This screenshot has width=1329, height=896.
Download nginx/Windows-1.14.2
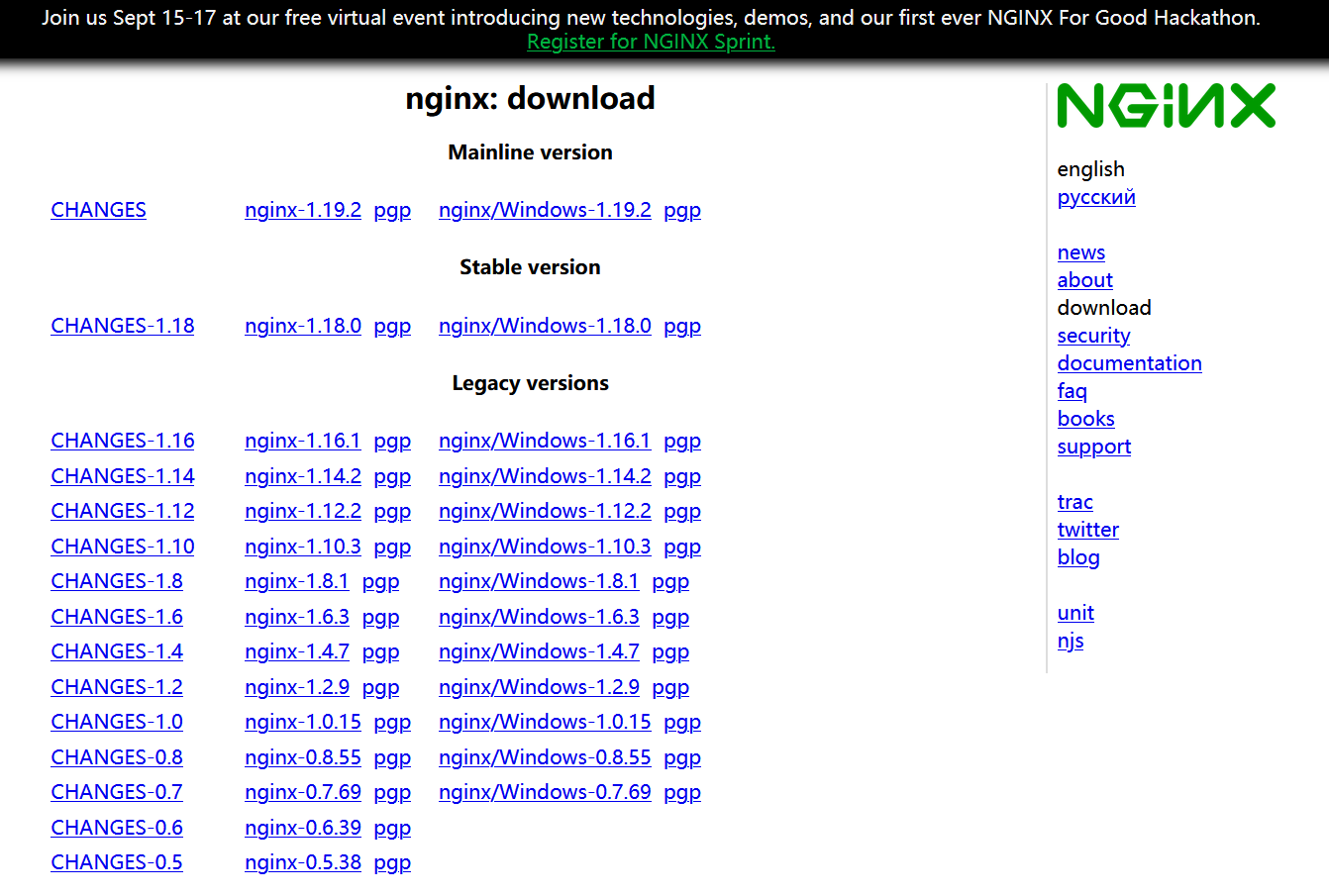pyautogui.click(x=545, y=476)
